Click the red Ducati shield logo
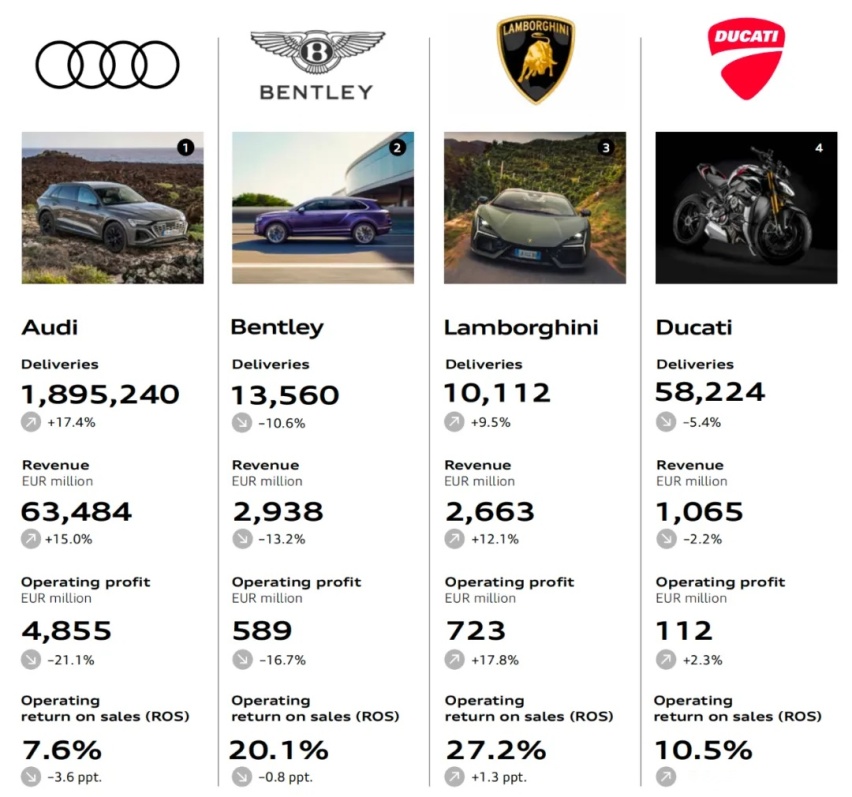Screen dimensions: 852x797 coord(746,59)
